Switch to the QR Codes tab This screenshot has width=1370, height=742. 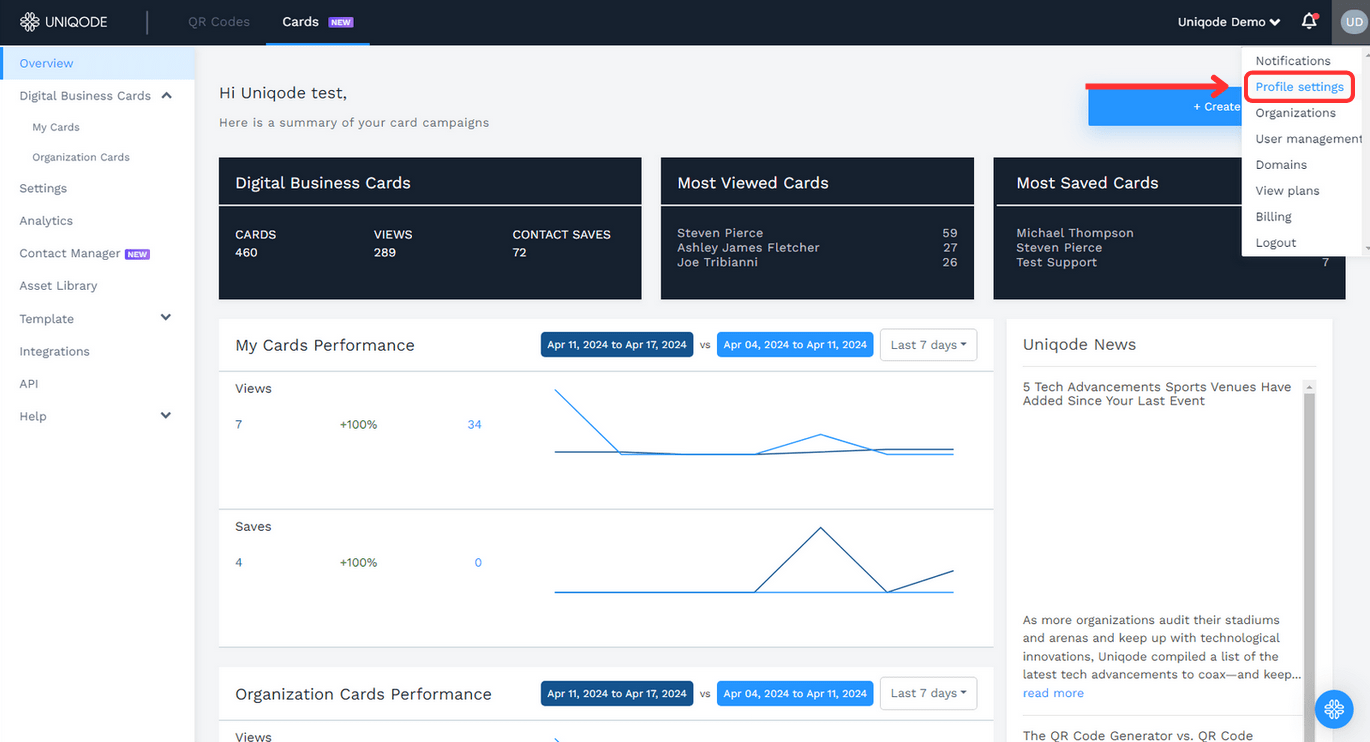pos(219,22)
